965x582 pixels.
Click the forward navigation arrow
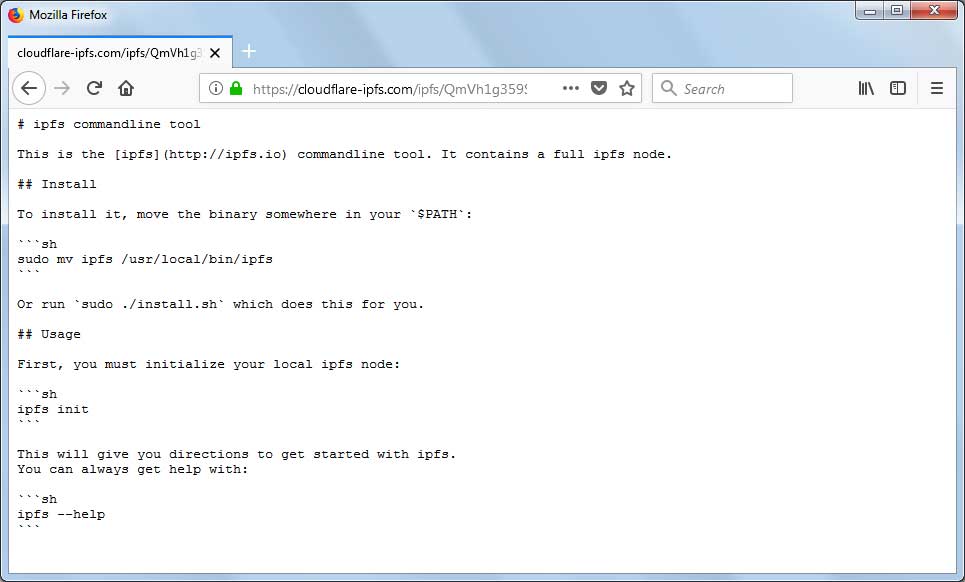click(62, 89)
